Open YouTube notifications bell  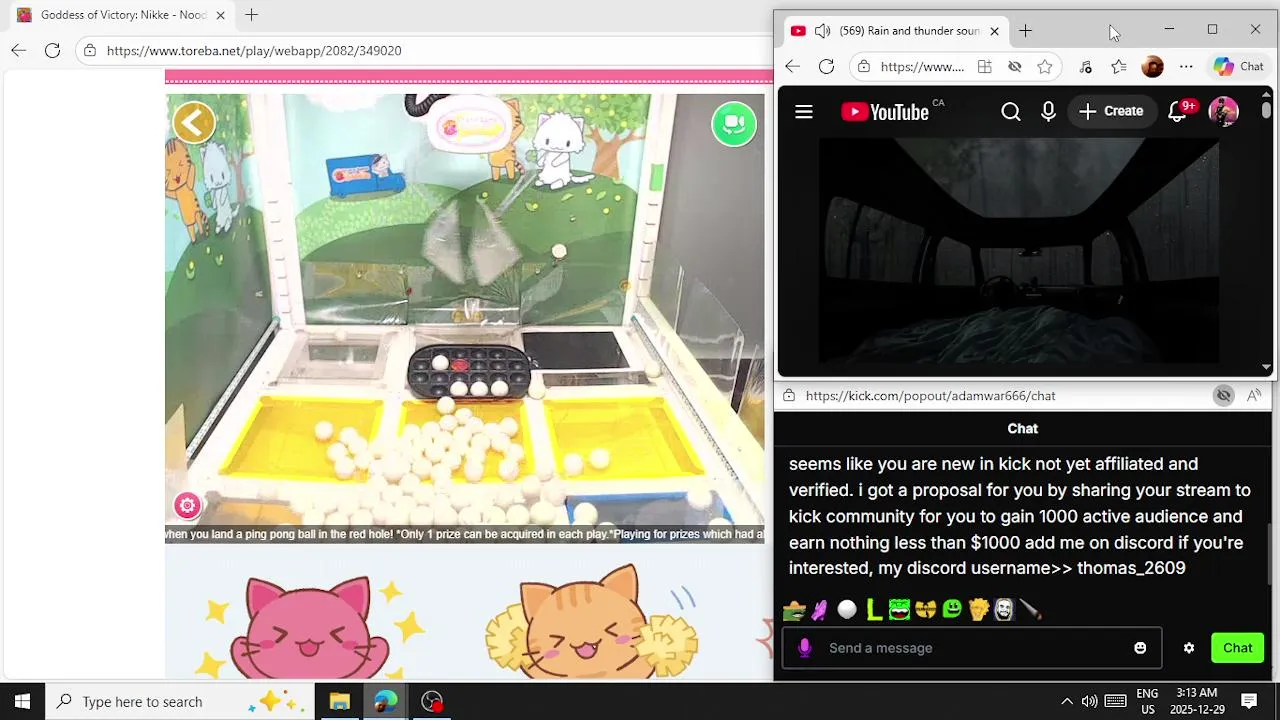pos(1178,112)
